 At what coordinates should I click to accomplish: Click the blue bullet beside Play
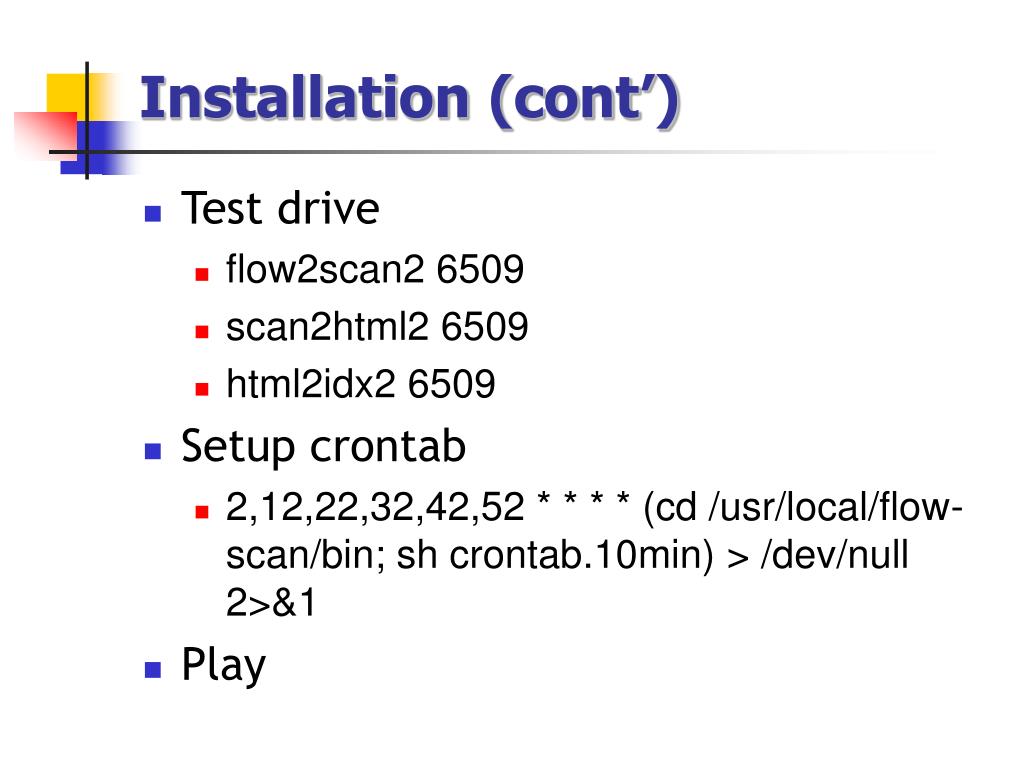tap(153, 669)
